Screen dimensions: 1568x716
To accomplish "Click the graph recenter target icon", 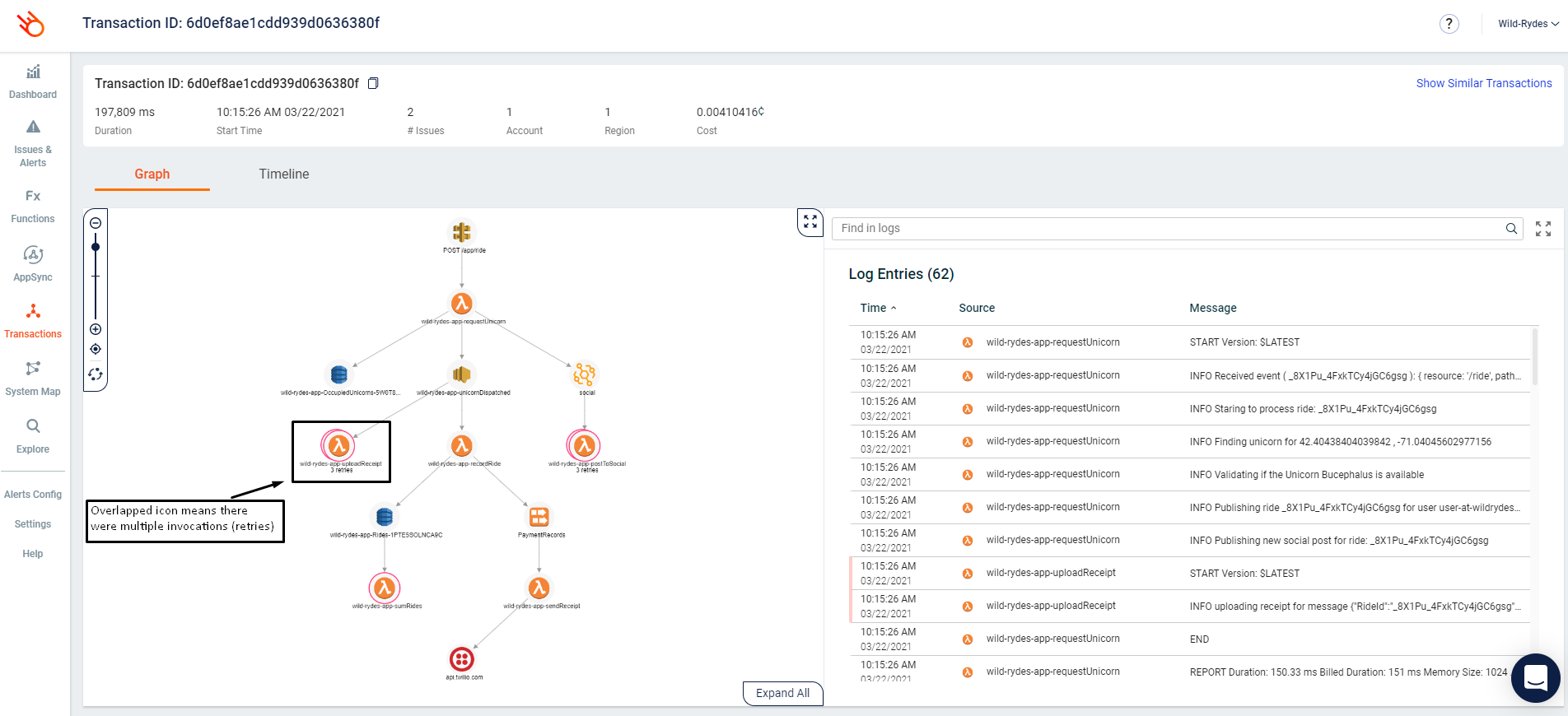I will point(96,349).
